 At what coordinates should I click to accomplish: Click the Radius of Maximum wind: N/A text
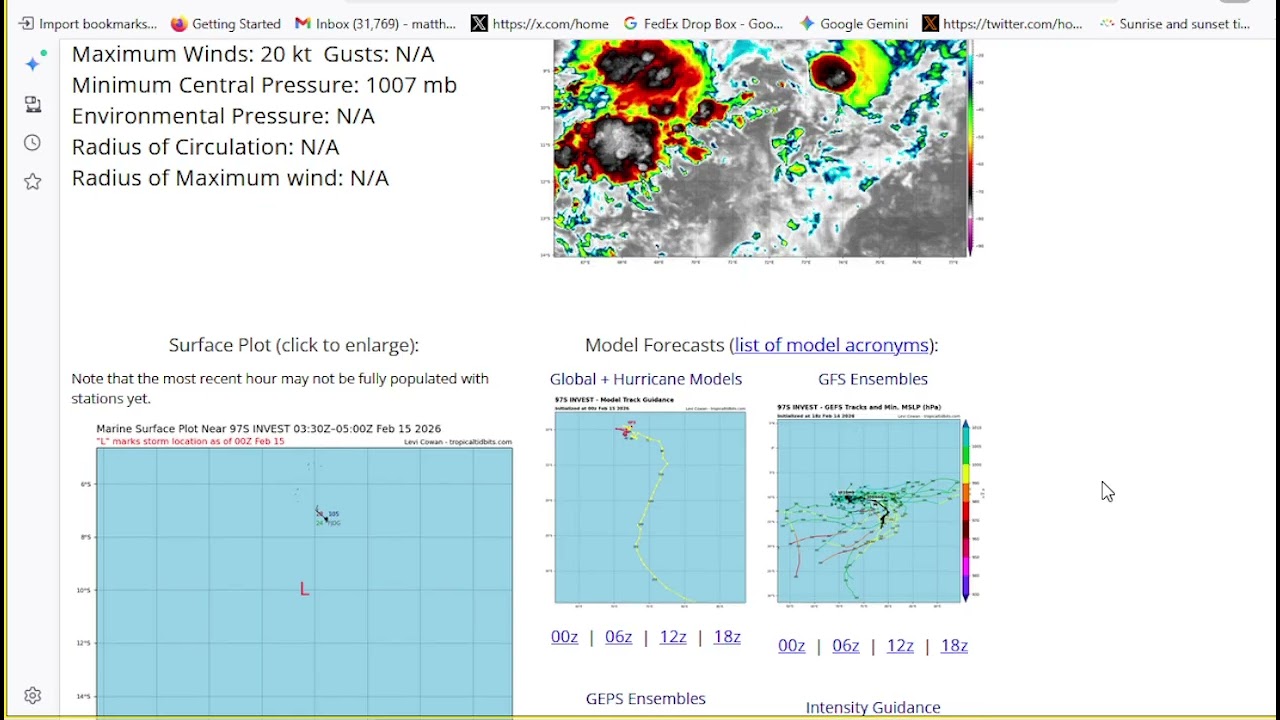(x=230, y=178)
